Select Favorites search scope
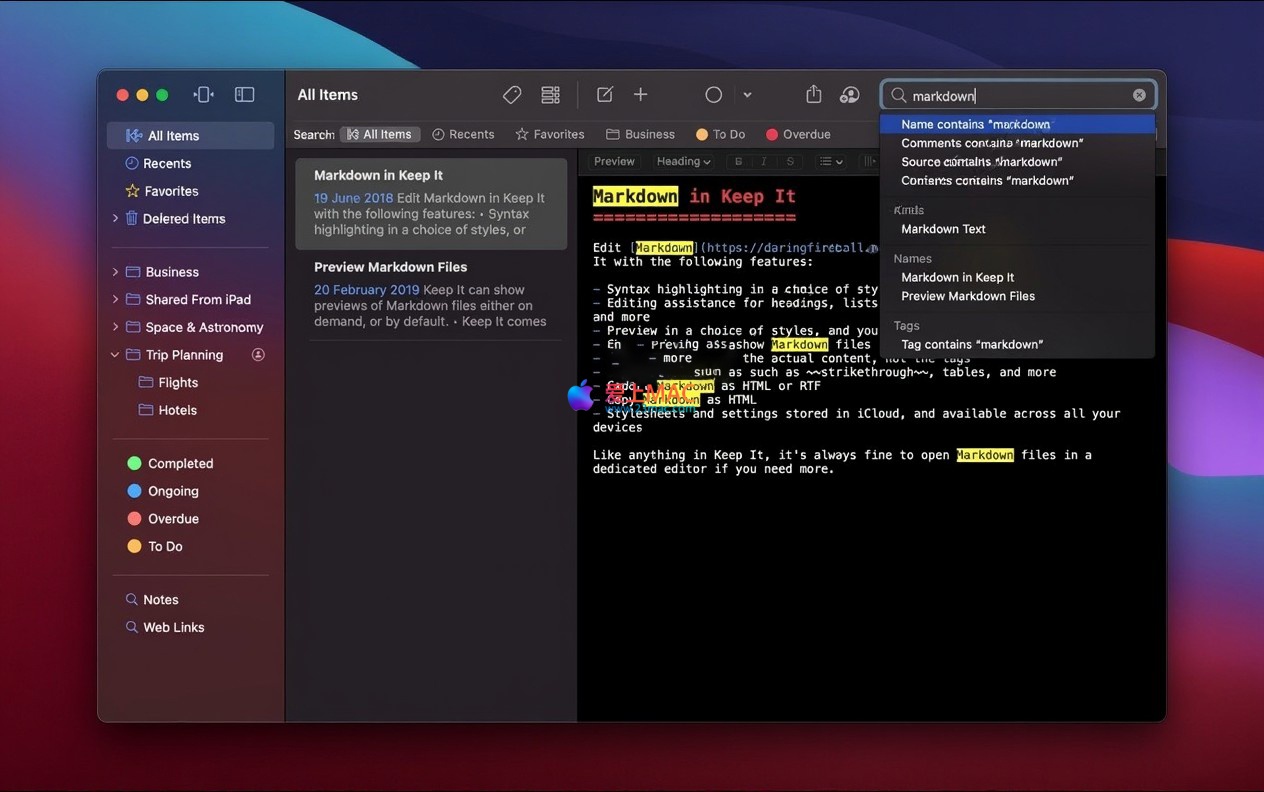Screen dimensions: 1264x792 tap(549, 134)
